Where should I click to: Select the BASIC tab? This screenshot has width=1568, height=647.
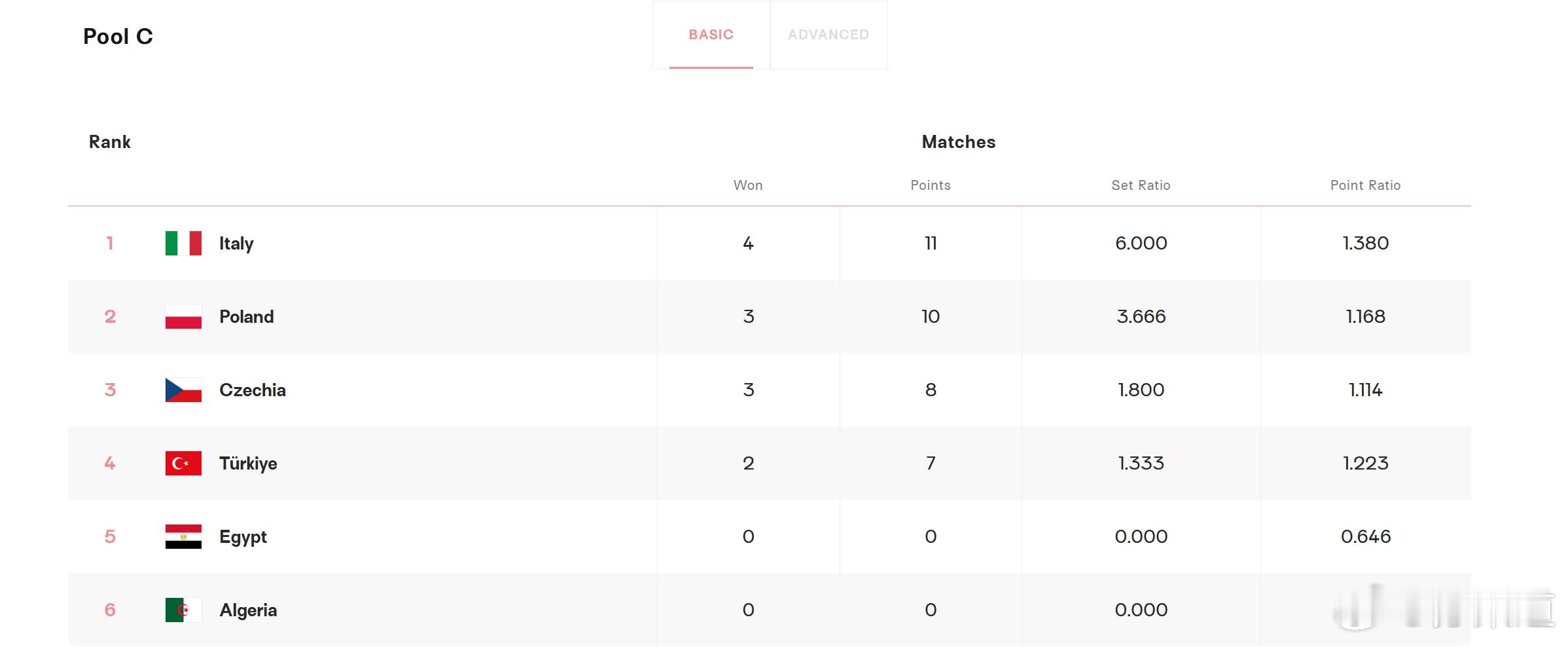pos(711,35)
